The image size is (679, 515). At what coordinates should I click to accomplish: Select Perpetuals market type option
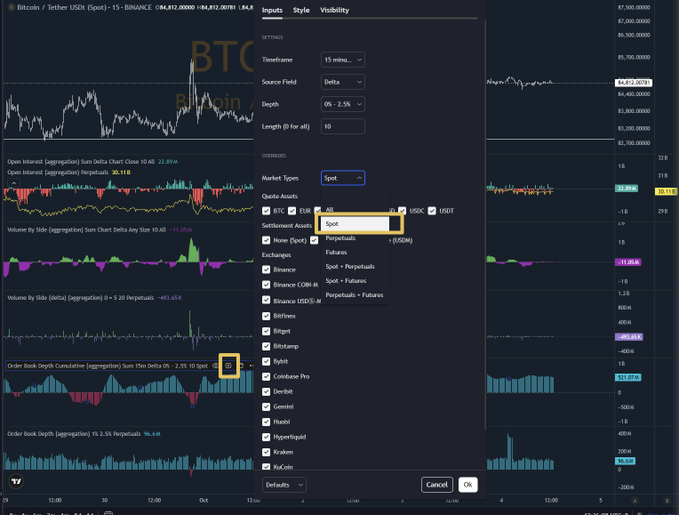355,238
